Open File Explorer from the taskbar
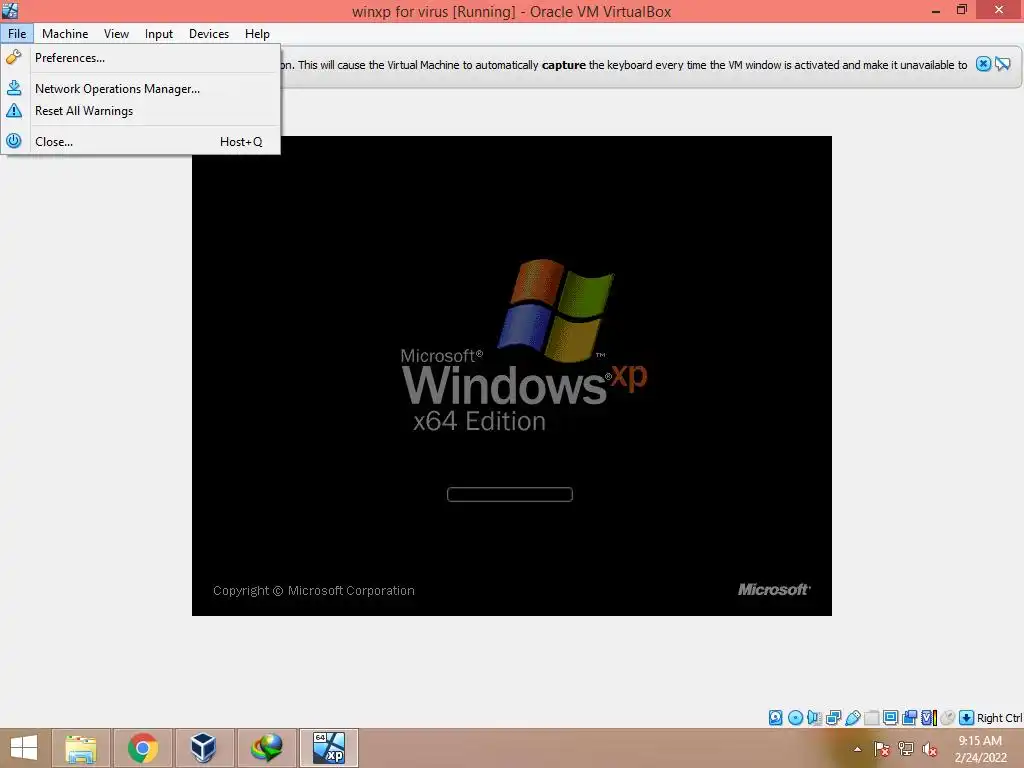 tap(81, 748)
